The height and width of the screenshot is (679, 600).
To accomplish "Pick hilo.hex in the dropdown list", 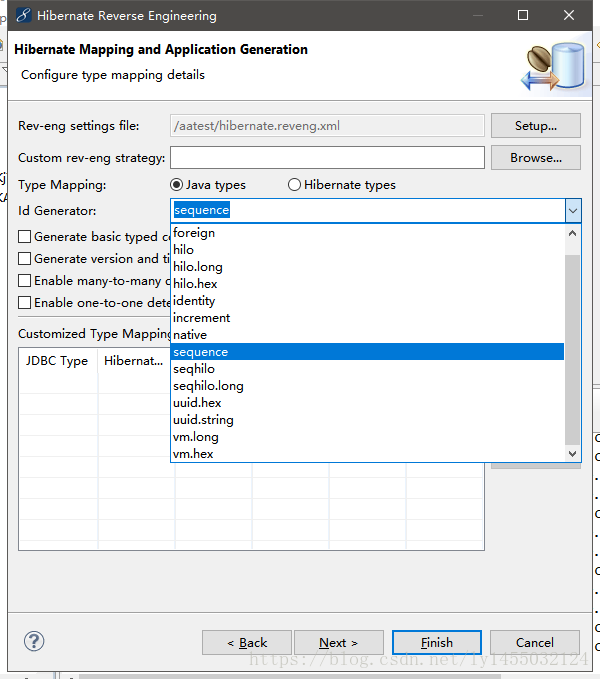I will pyautogui.click(x=368, y=284).
